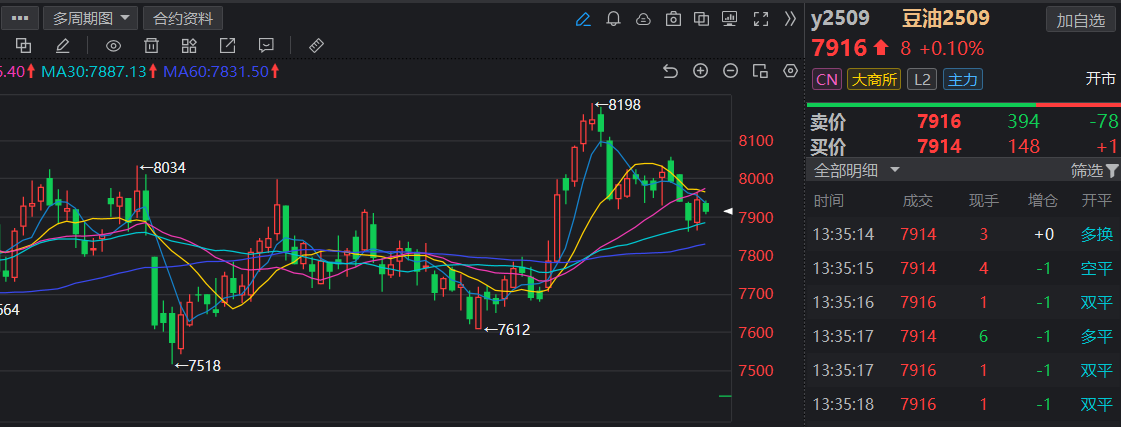Click the undo arrow above chart
The width and height of the screenshot is (1121, 427).
(x=671, y=71)
